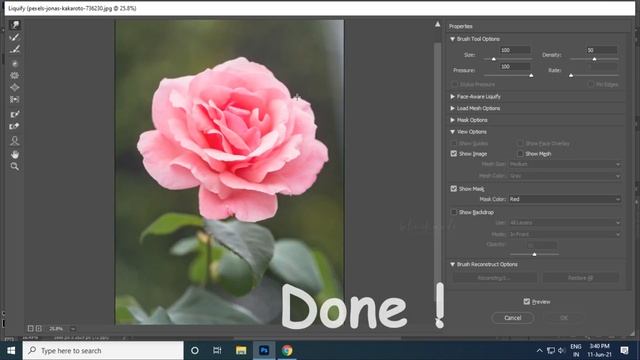Click the Reconstruct button

click(494, 278)
